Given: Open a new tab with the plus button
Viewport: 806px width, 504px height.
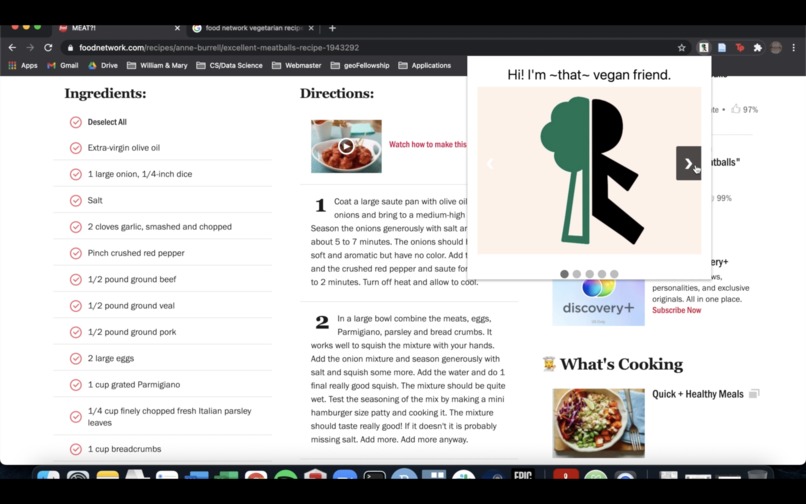Looking at the screenshot, I should click(332, 28).
